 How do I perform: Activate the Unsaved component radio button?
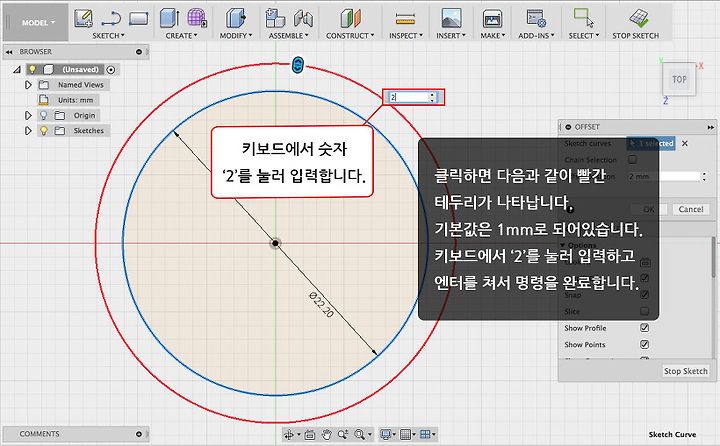pos(111,70)
